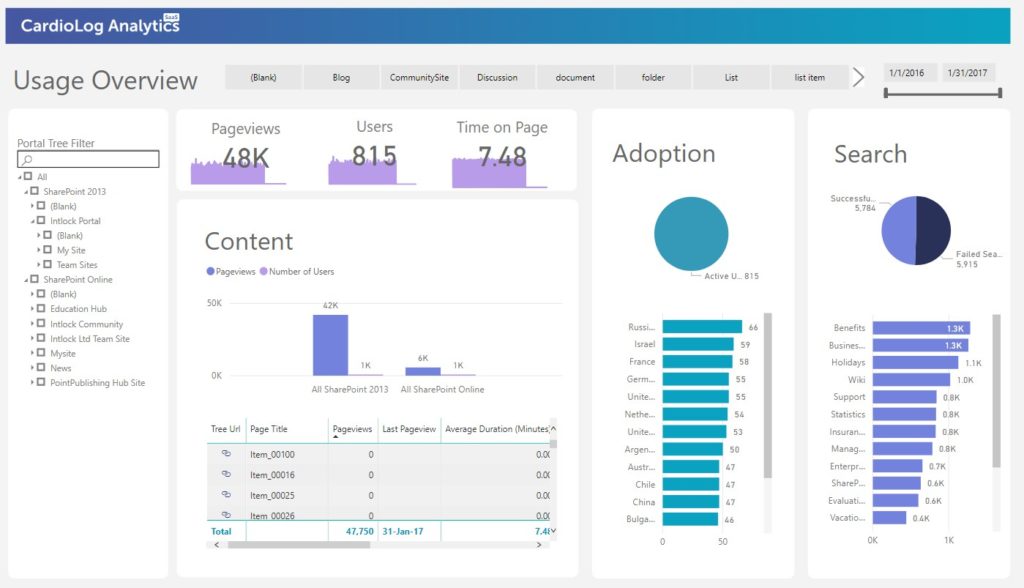
Task: Expand the Team Sites node arrow
Action: tap(39, 264)
